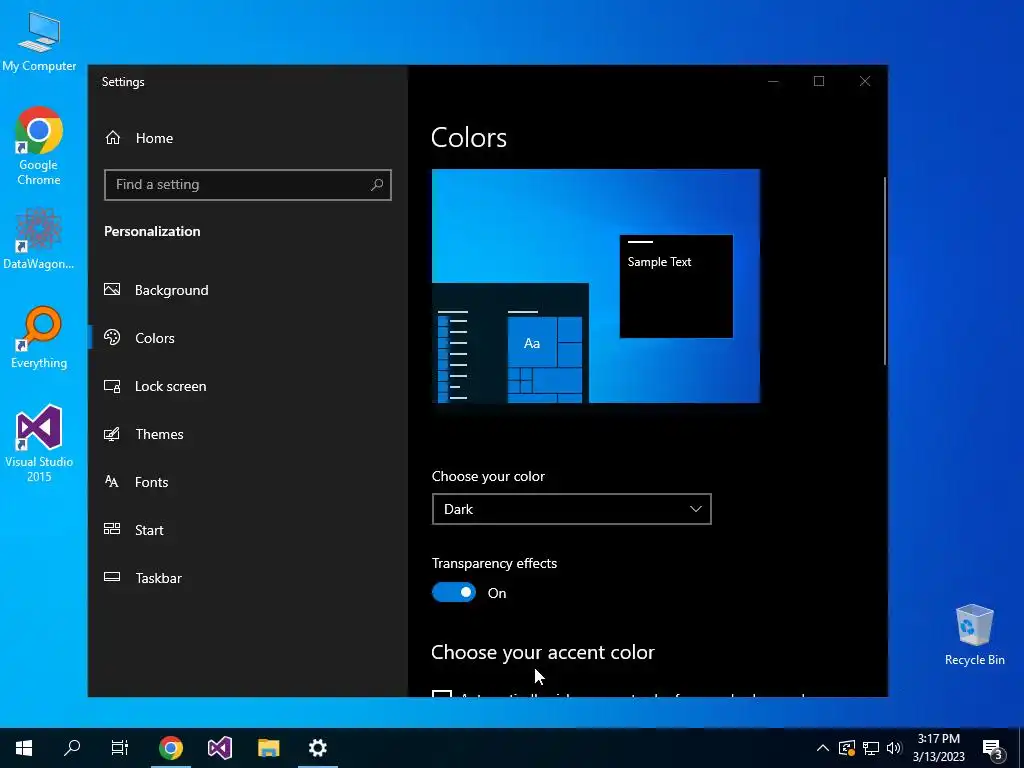Click the Show desktop strip on taskbar
Viewport: 1024px width, 768px height.
[1021, 748]
